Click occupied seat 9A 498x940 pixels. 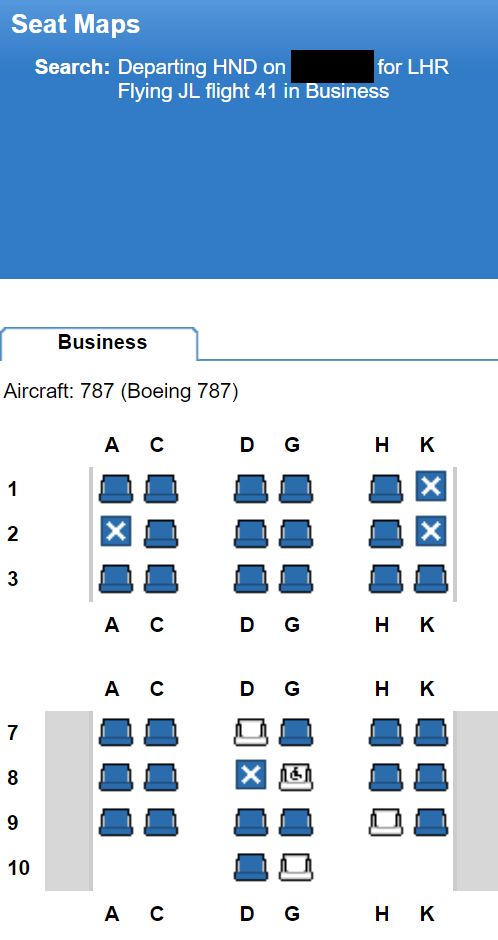tap(116, 822)
